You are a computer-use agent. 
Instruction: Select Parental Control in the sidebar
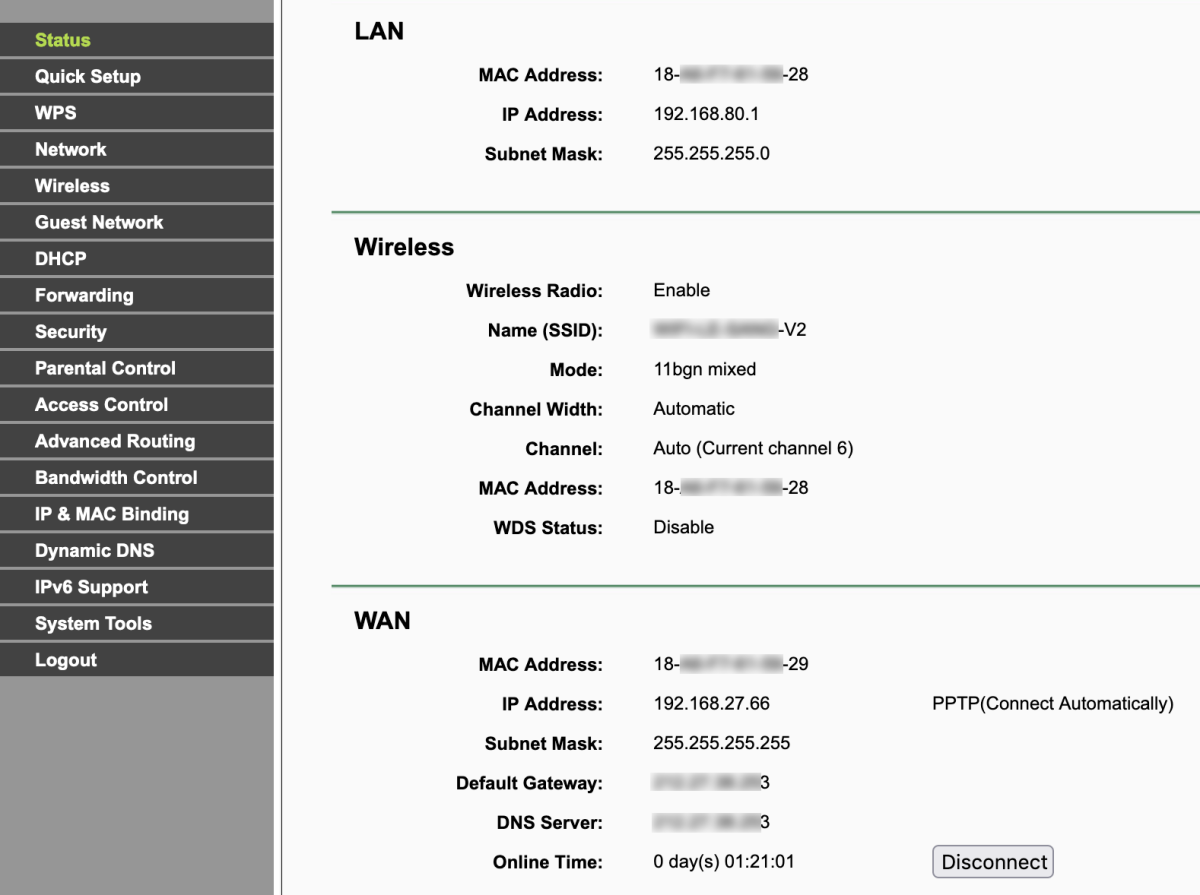[105, 369]
